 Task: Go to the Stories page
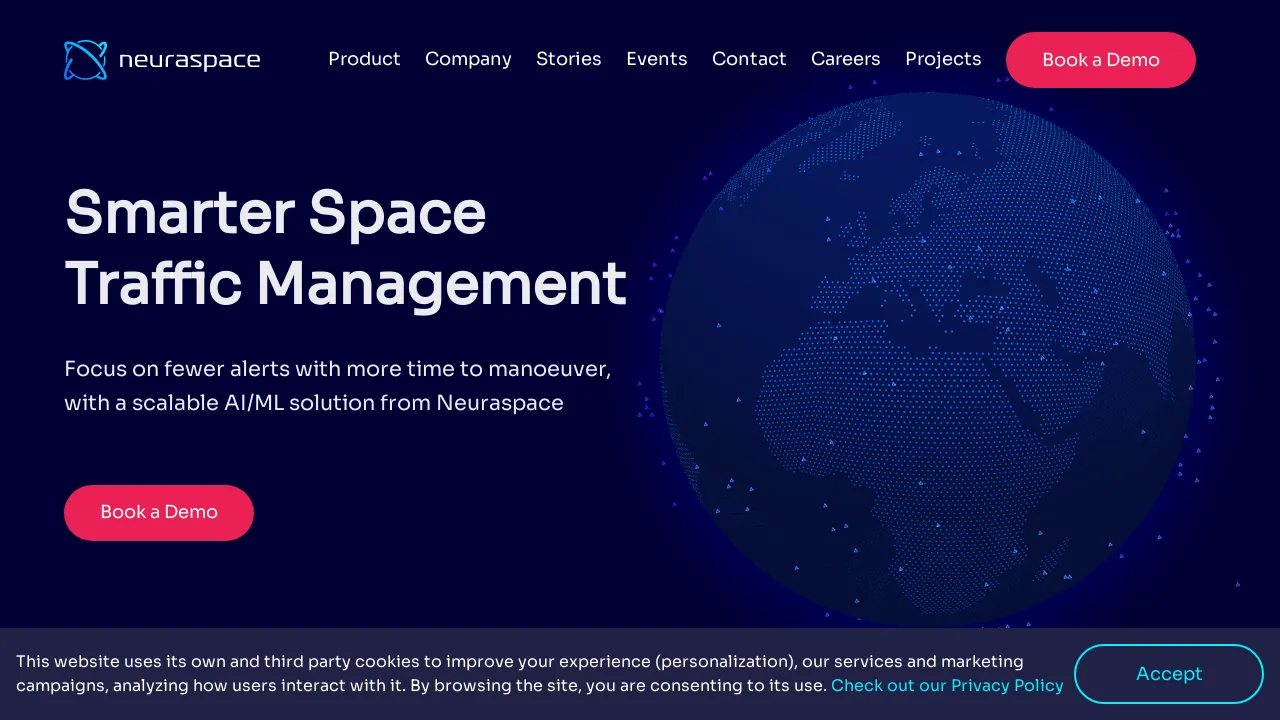tap(569, 59)
